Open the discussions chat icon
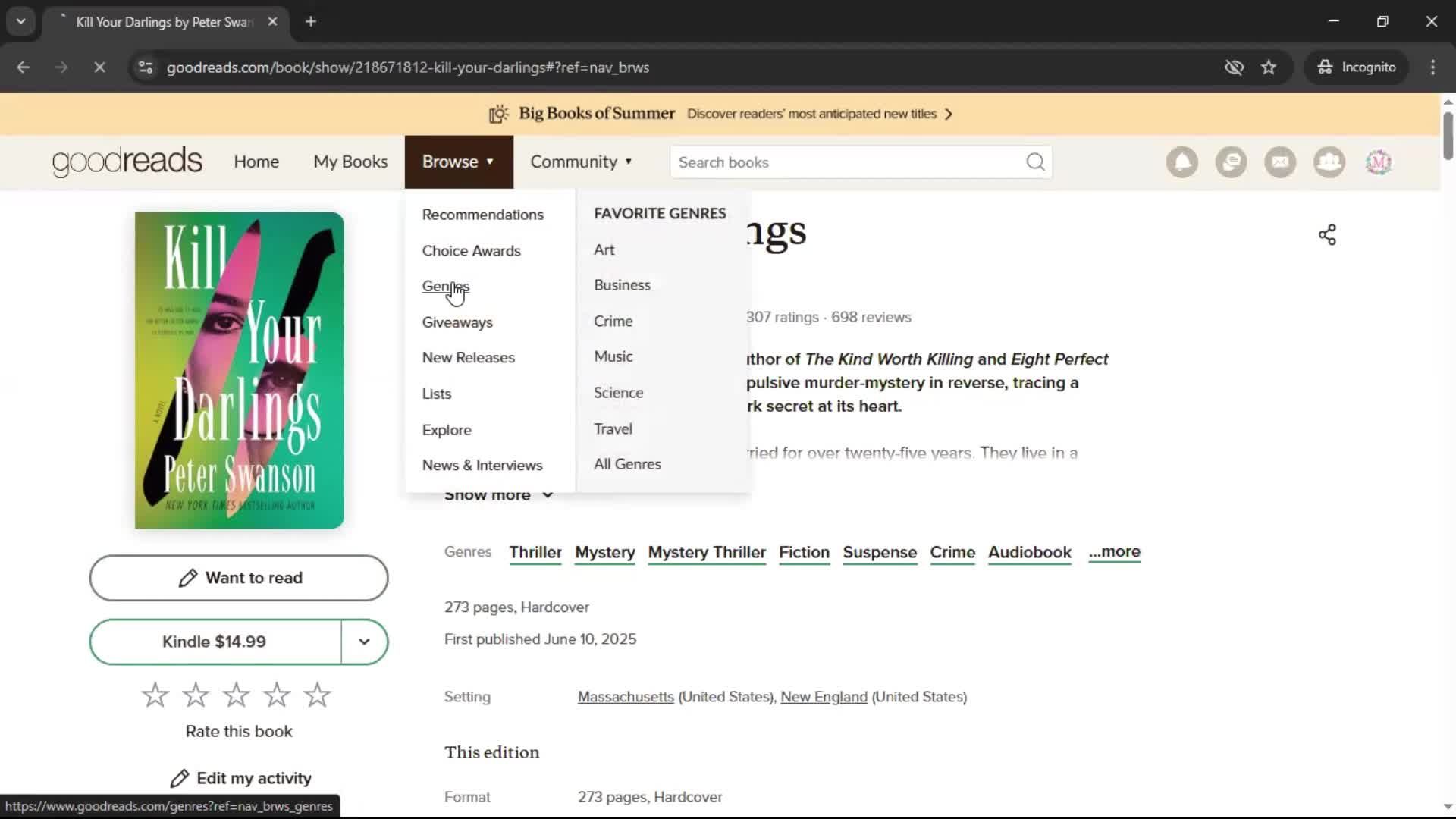 coord(1231,162)
